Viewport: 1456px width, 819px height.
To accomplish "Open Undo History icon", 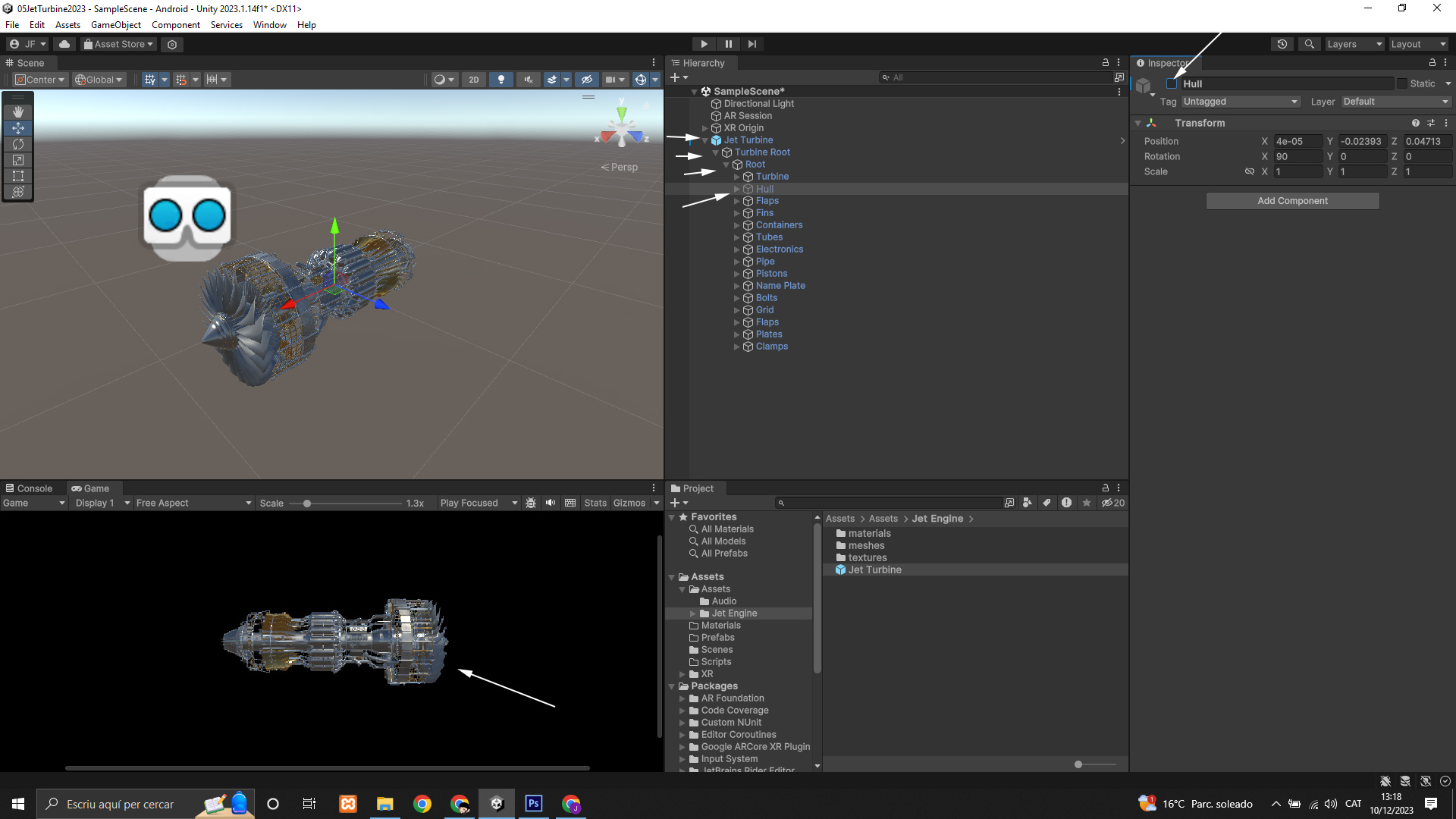I will click(1282, 44).
